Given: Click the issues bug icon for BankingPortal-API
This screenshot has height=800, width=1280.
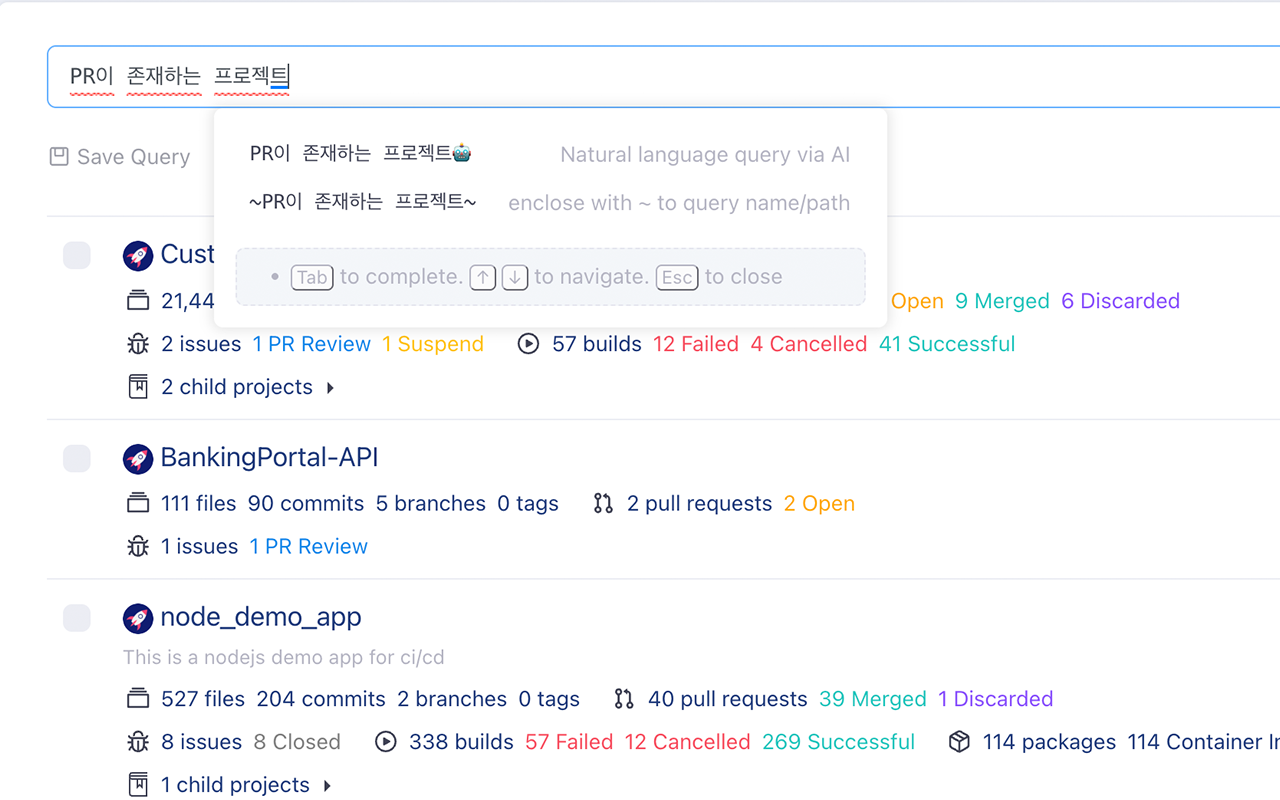Looking at the screenshot, I should click(x=138, y=546).
